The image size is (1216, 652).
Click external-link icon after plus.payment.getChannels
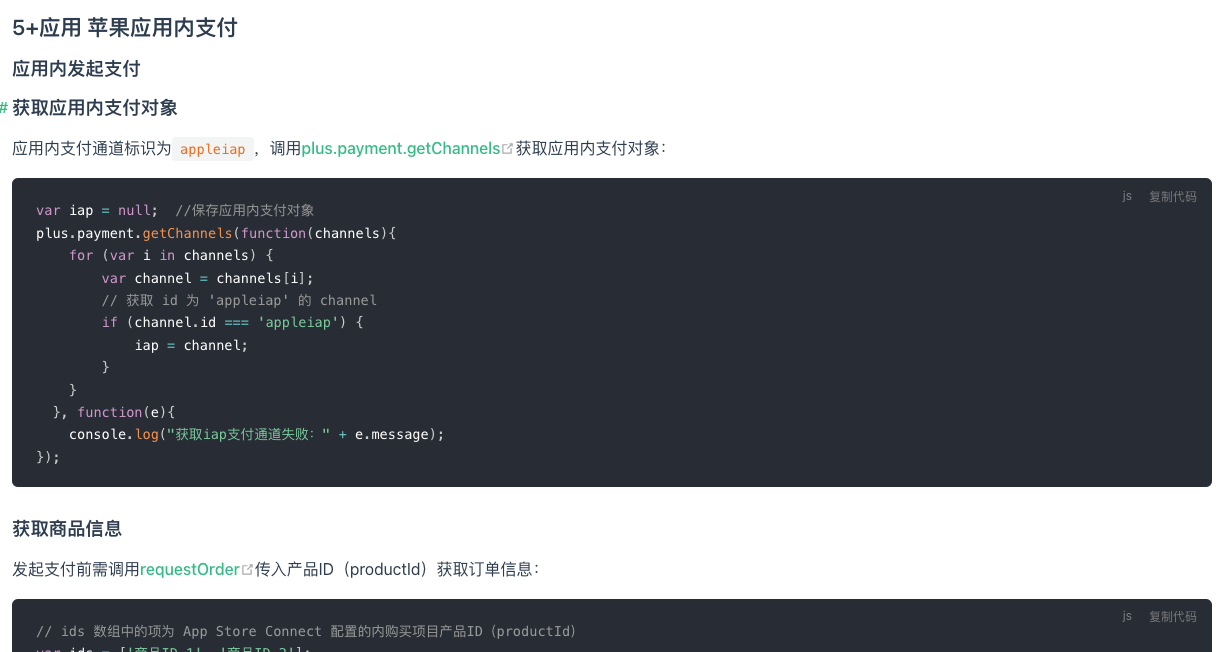[507, 149]
